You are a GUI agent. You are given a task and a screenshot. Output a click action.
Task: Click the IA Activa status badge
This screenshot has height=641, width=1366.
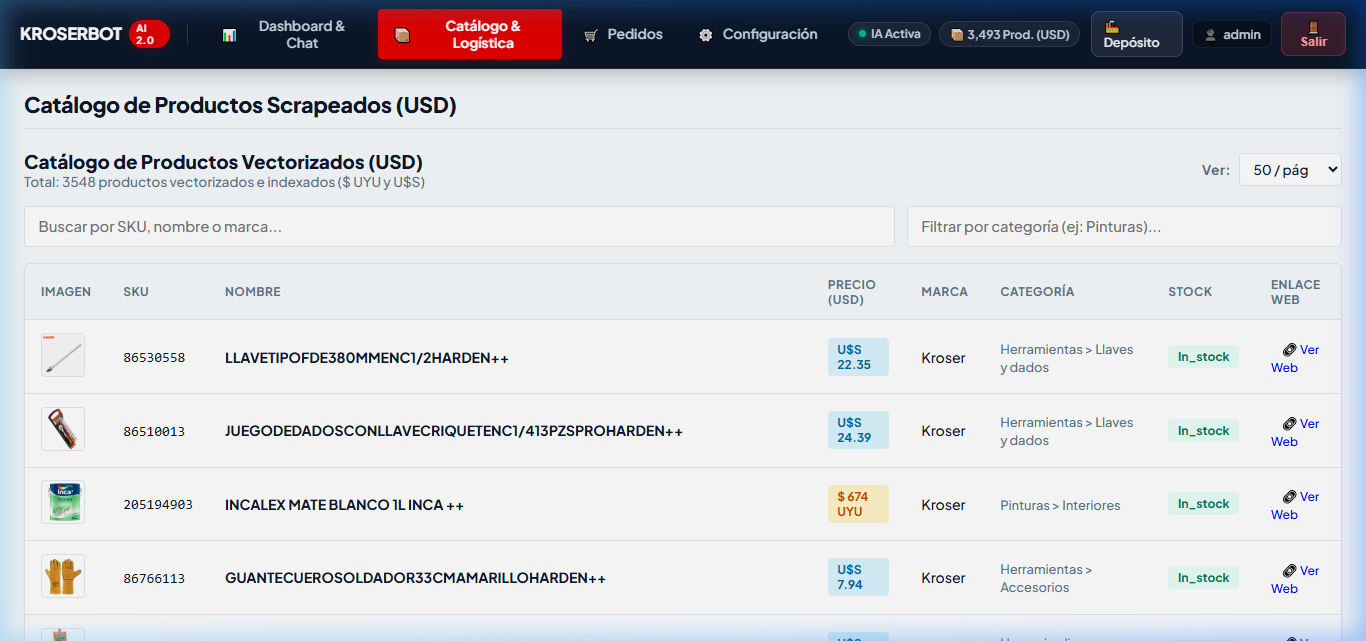point(889,34)
